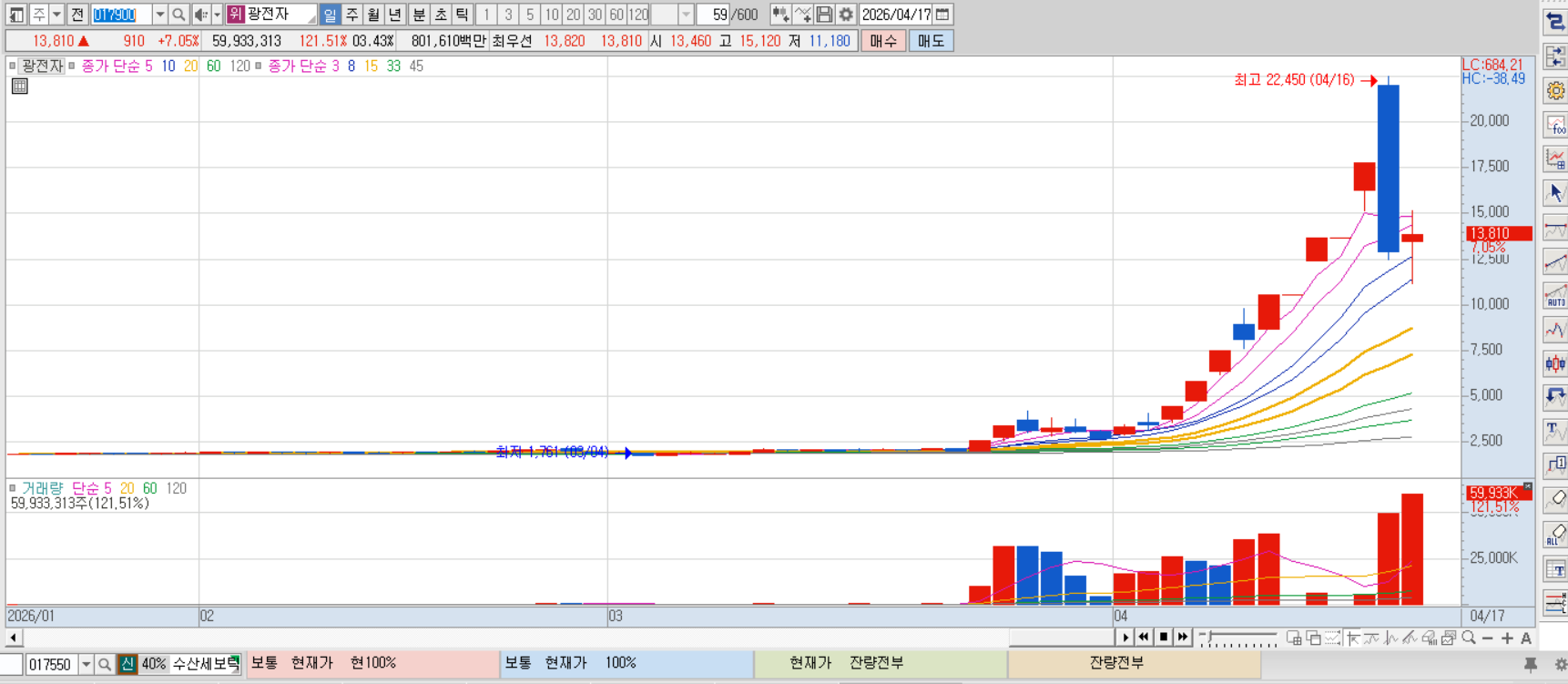Screen dimensions: 1568x684
Task: Open the chart settings gear icon in top toolbar
Action: pyautogui.click(x=846, y=15)
